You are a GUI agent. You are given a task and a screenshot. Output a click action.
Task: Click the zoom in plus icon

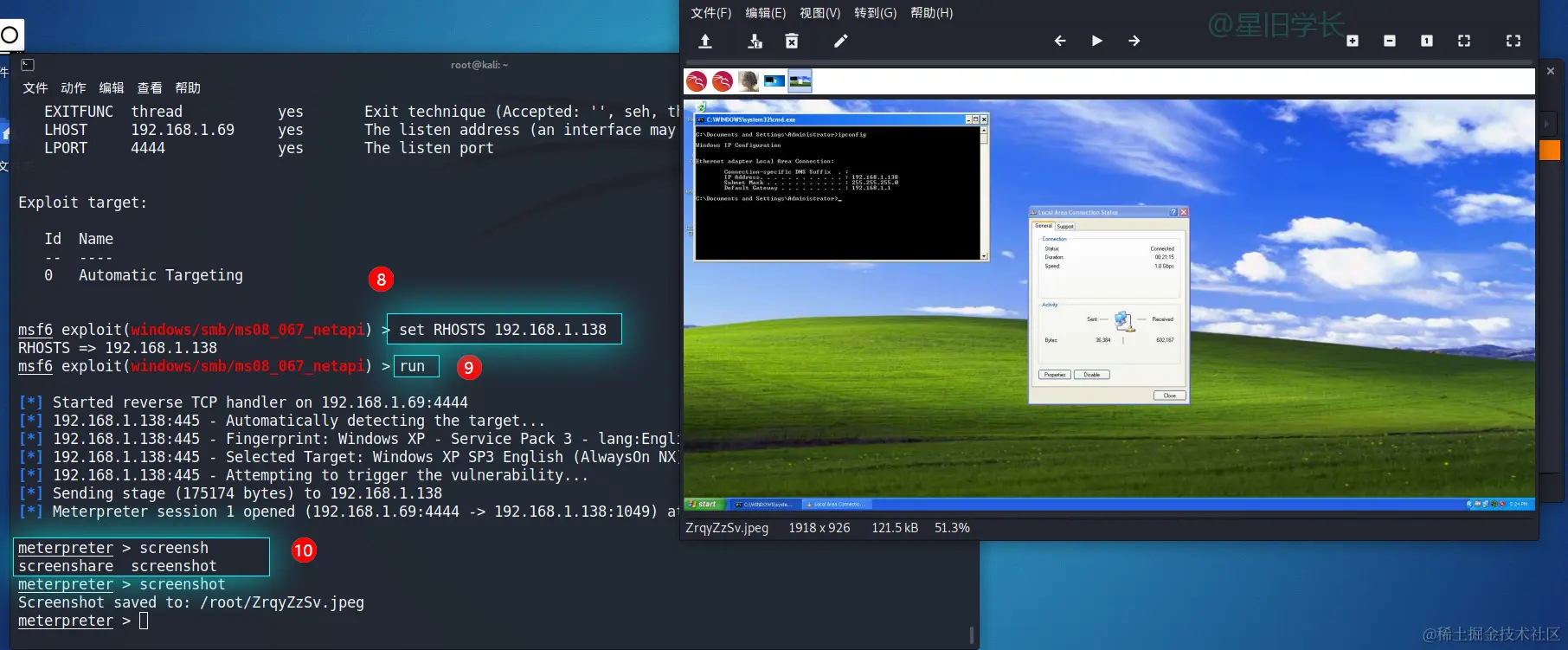pyautogui.click(x=1353, y=41)
